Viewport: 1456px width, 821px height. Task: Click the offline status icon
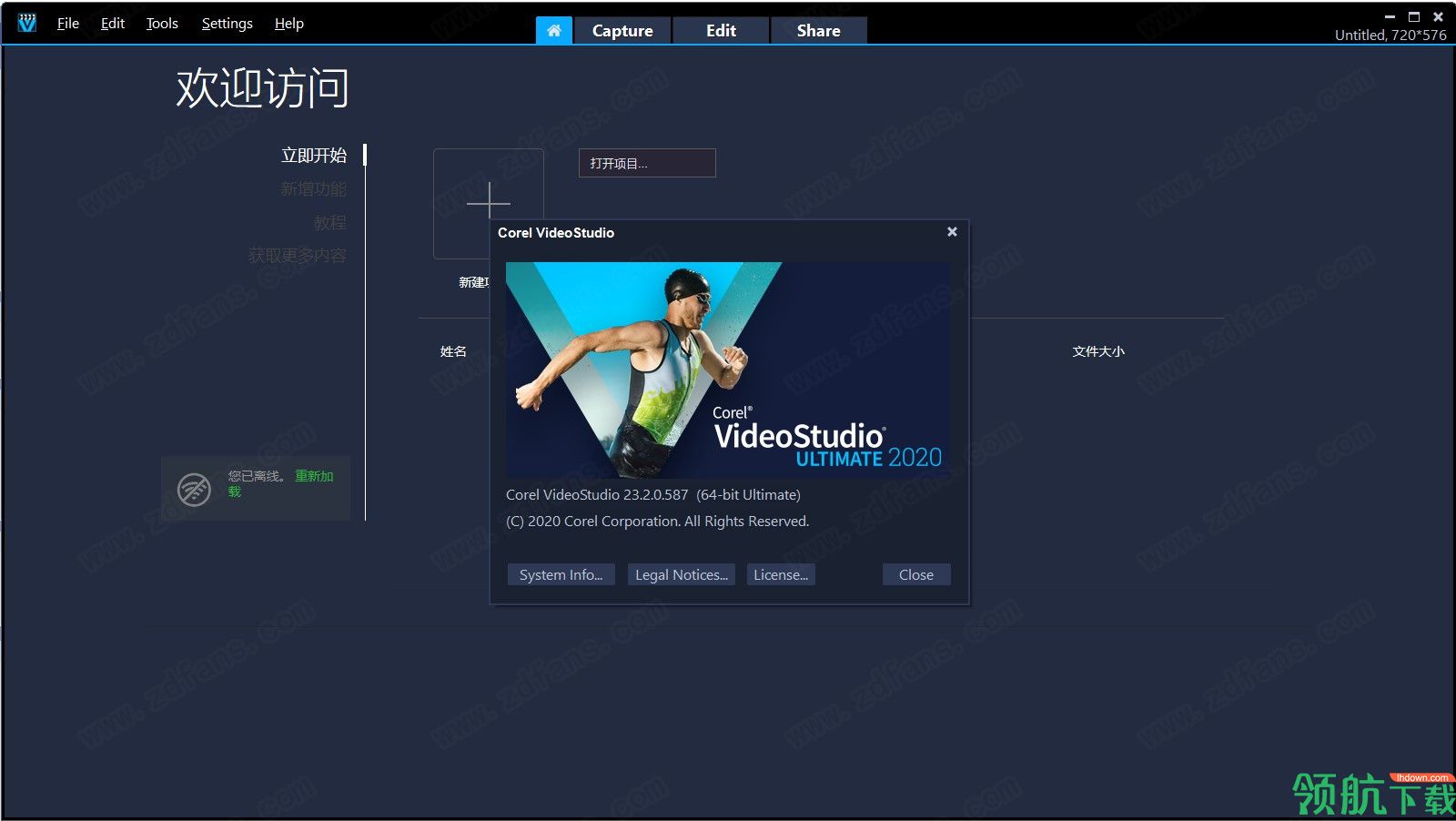pyautogui.click(x=194, y=489)
